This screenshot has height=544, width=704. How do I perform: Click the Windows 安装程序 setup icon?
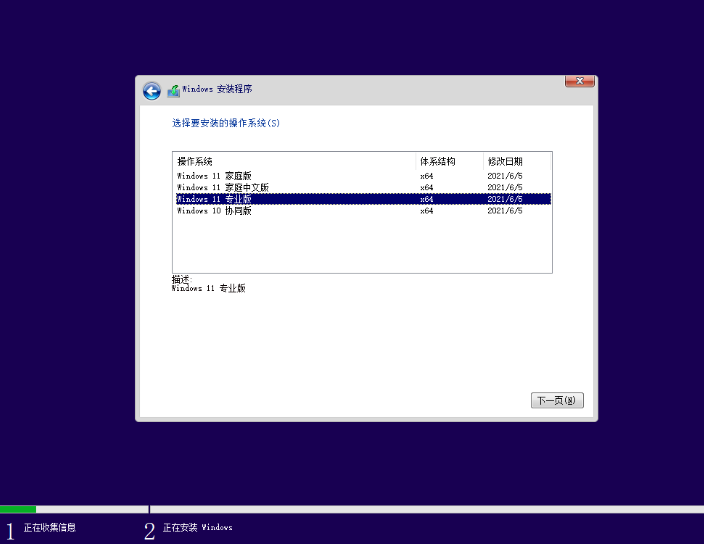[x=174, y=90]
